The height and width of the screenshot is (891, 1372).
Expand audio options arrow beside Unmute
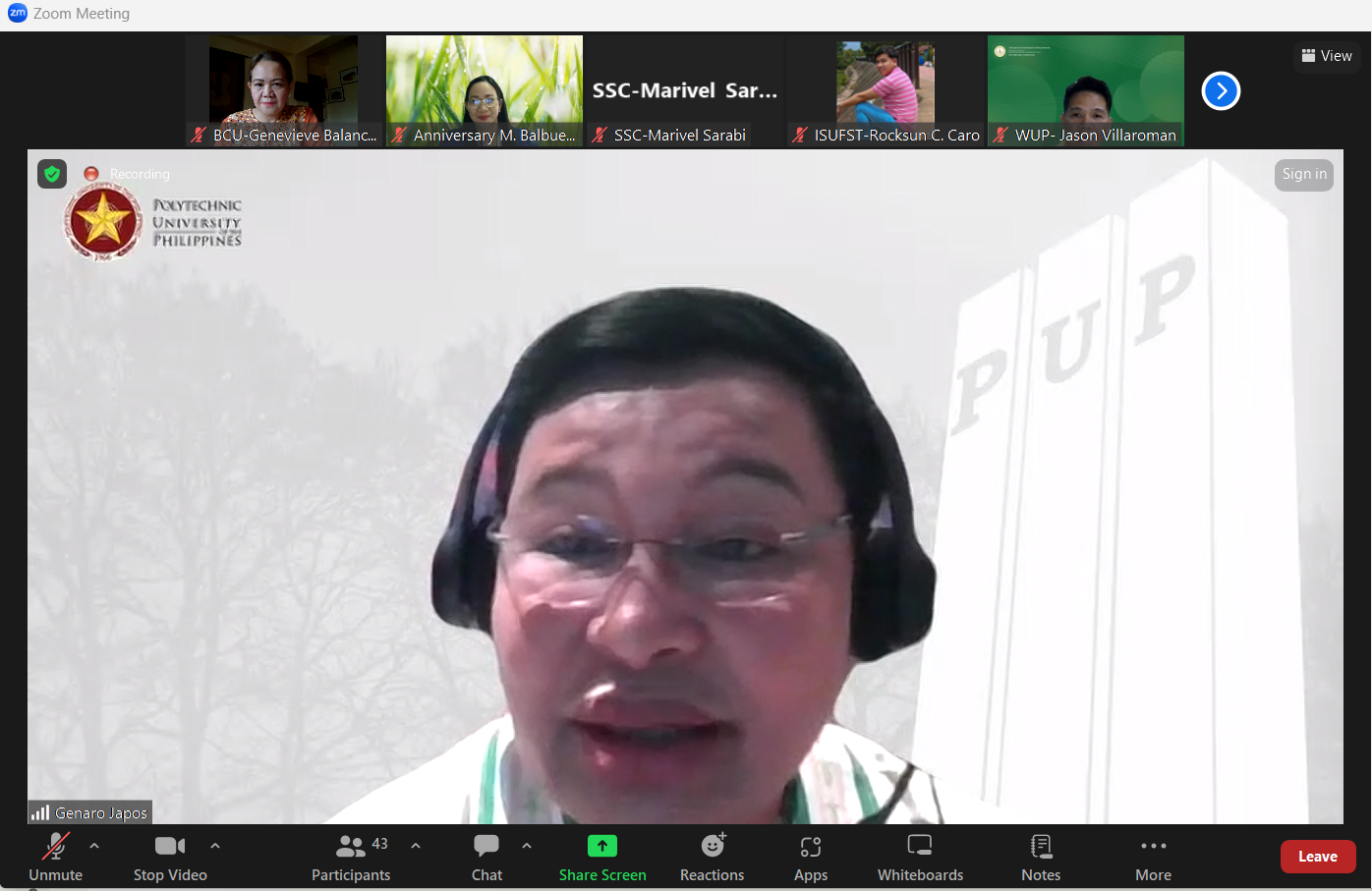pyautogui.click(x=94, y=845)
